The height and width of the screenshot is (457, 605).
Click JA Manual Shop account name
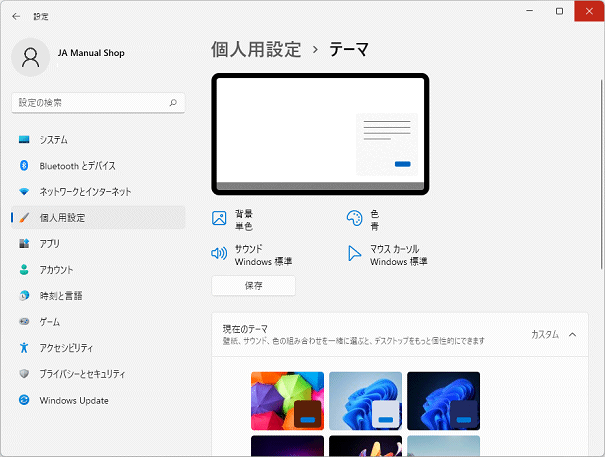pyautogui.click(x=91, y=53)
